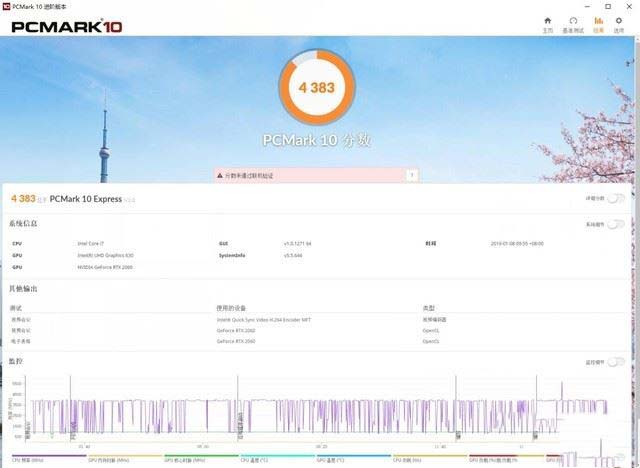Click the orange '4 383' score beside PCMark 10 Express
This screenshot has width=640, height=468.
click(23, 198)
